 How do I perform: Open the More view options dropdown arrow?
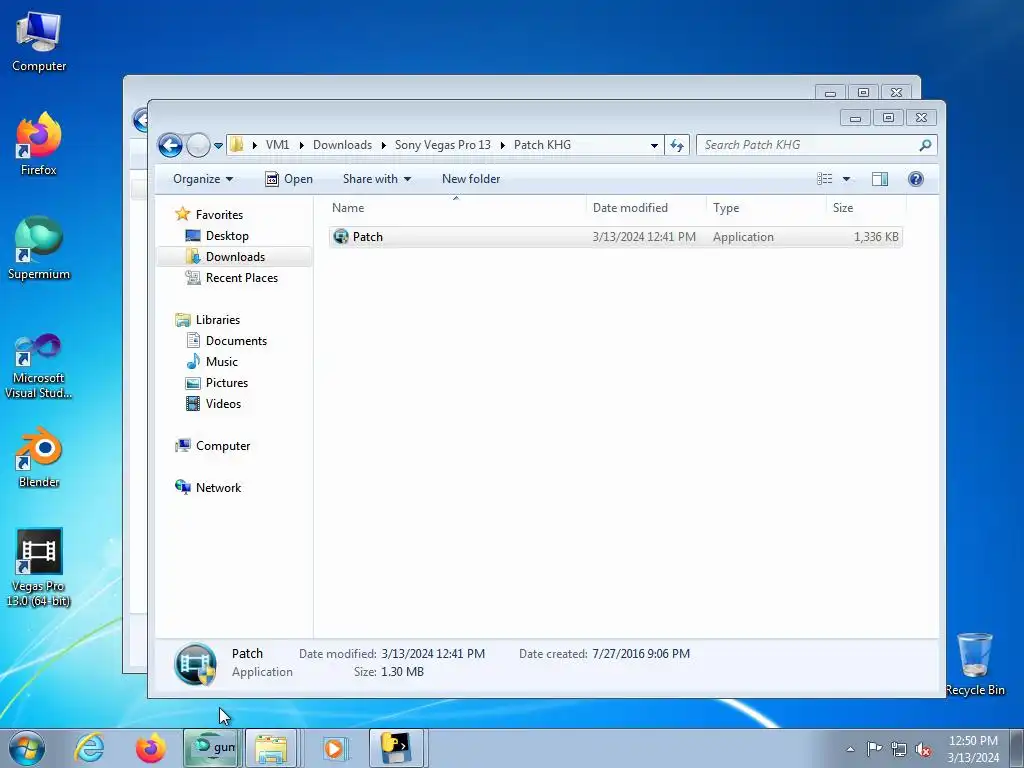coord(846,179)
